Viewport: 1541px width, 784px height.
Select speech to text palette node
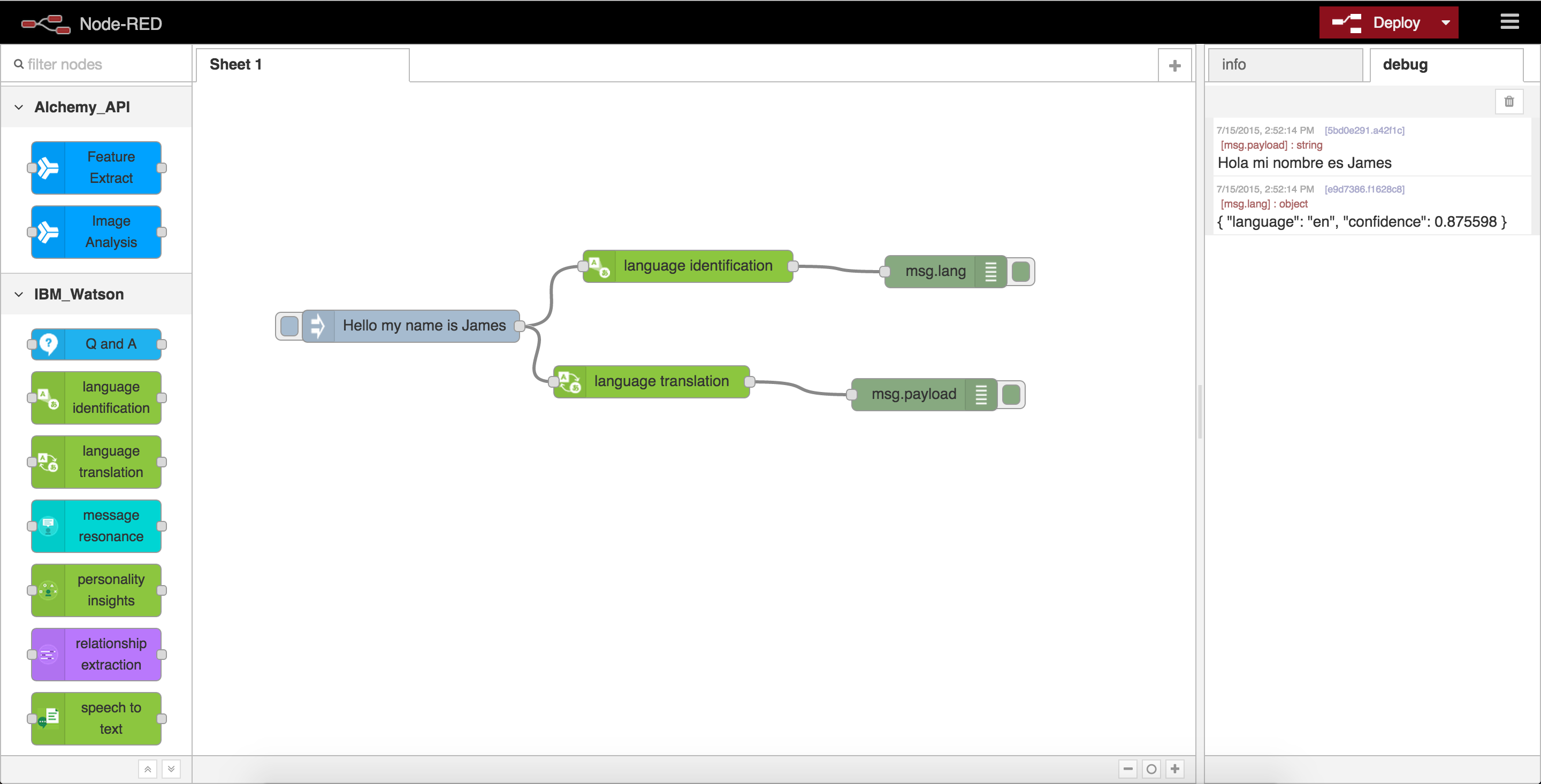point(96,718)
